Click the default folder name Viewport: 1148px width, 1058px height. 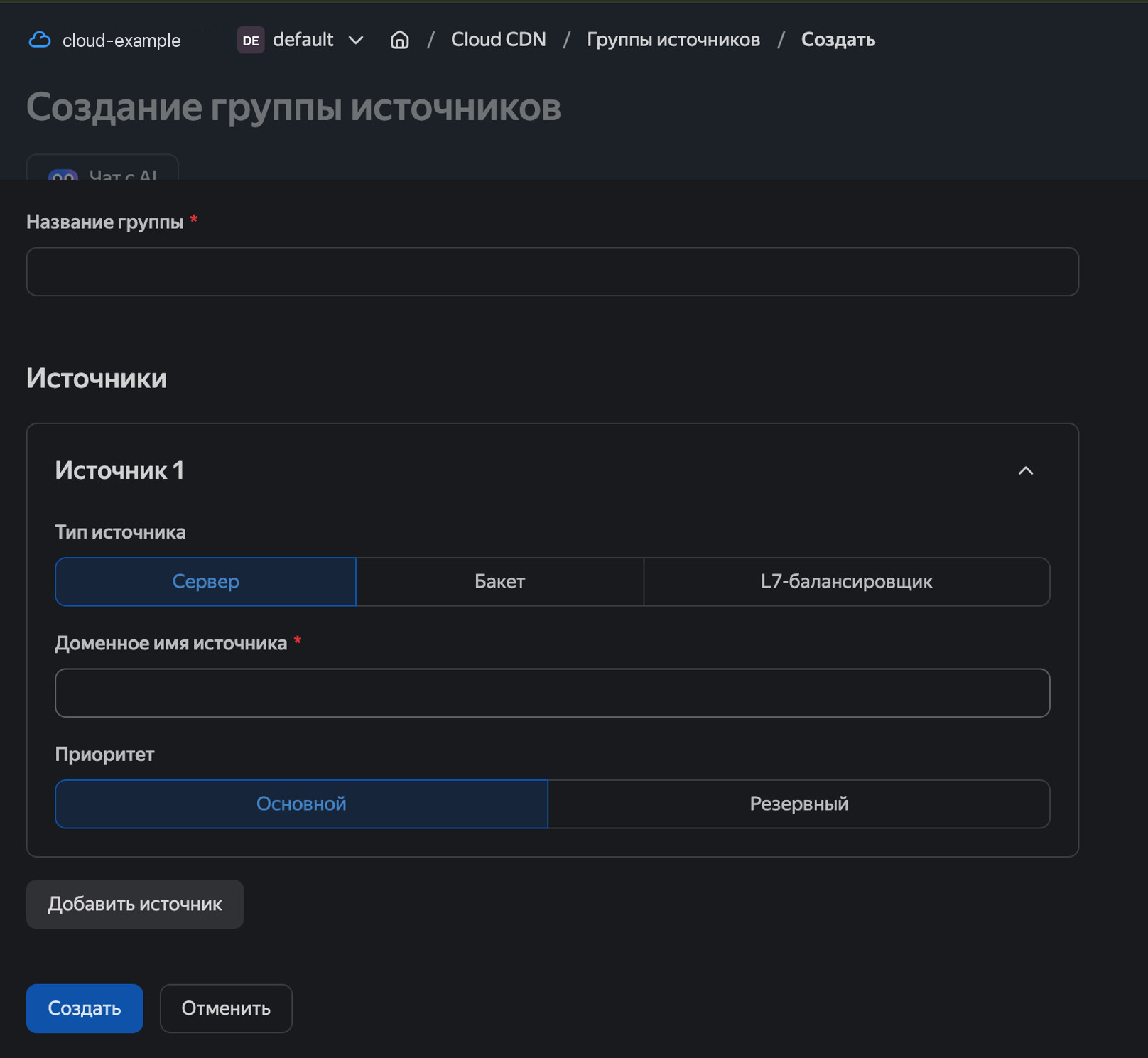[303, 40]
